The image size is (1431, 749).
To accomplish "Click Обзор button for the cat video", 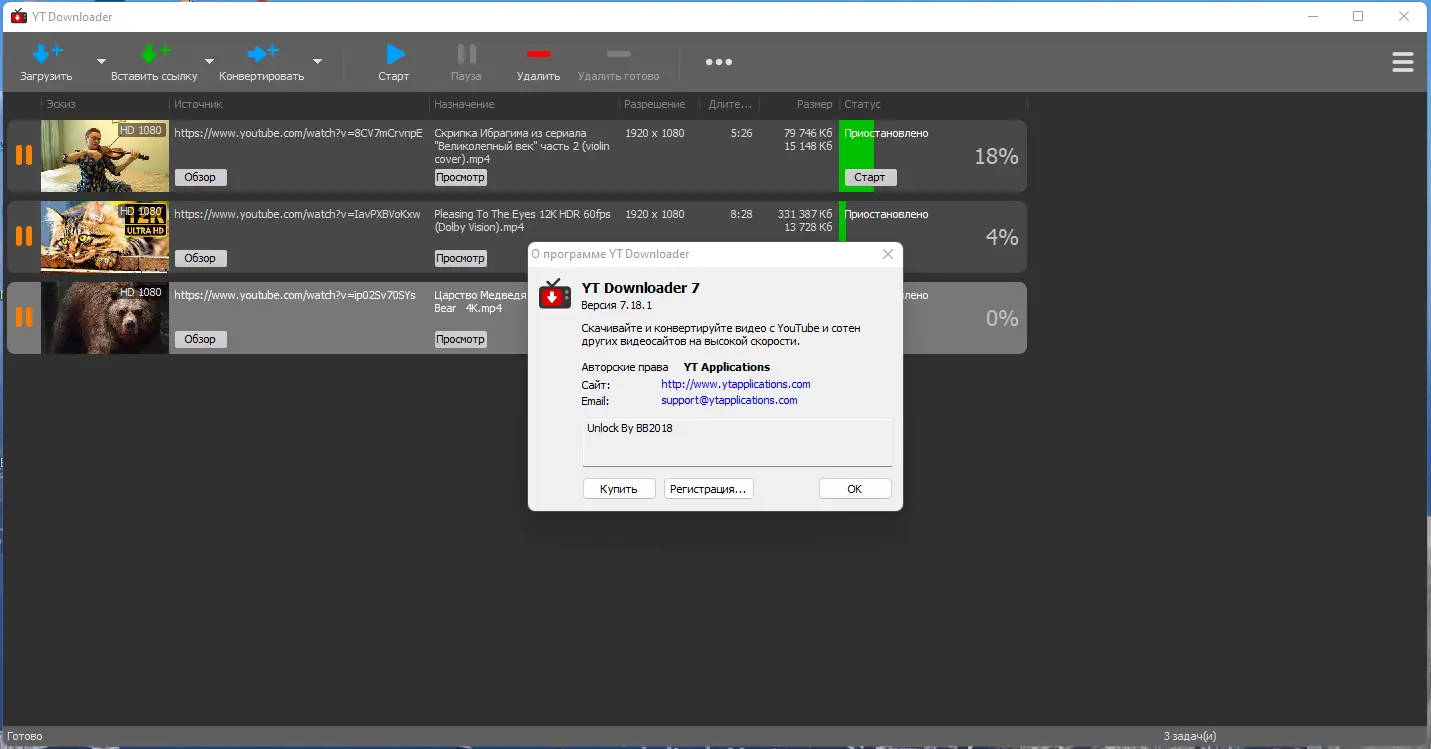I will point(201,258).
